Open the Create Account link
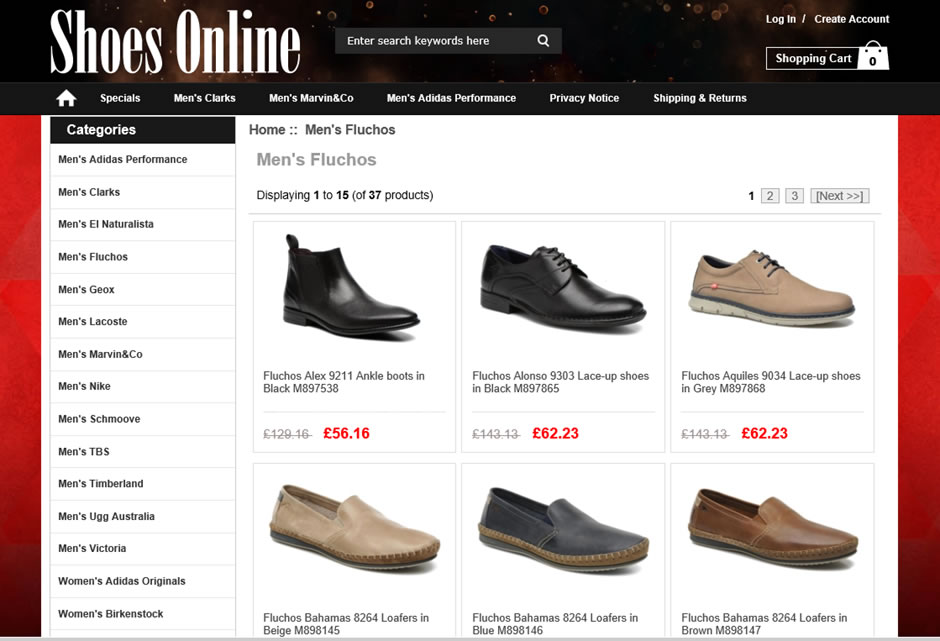 [851, 19]
